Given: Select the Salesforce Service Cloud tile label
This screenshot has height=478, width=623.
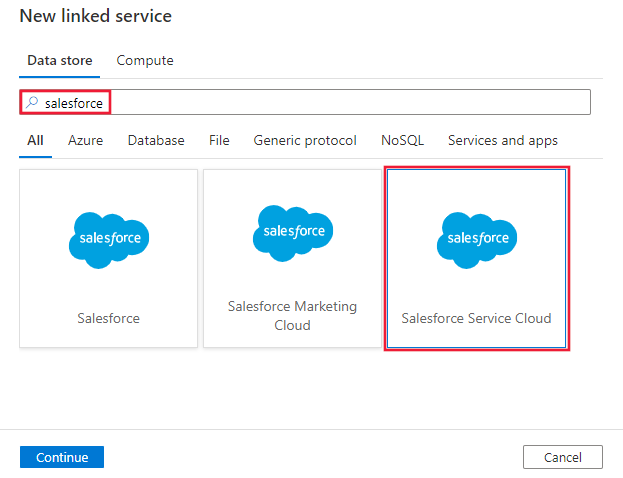Looking at the screenshot, I should click(476, 318).
